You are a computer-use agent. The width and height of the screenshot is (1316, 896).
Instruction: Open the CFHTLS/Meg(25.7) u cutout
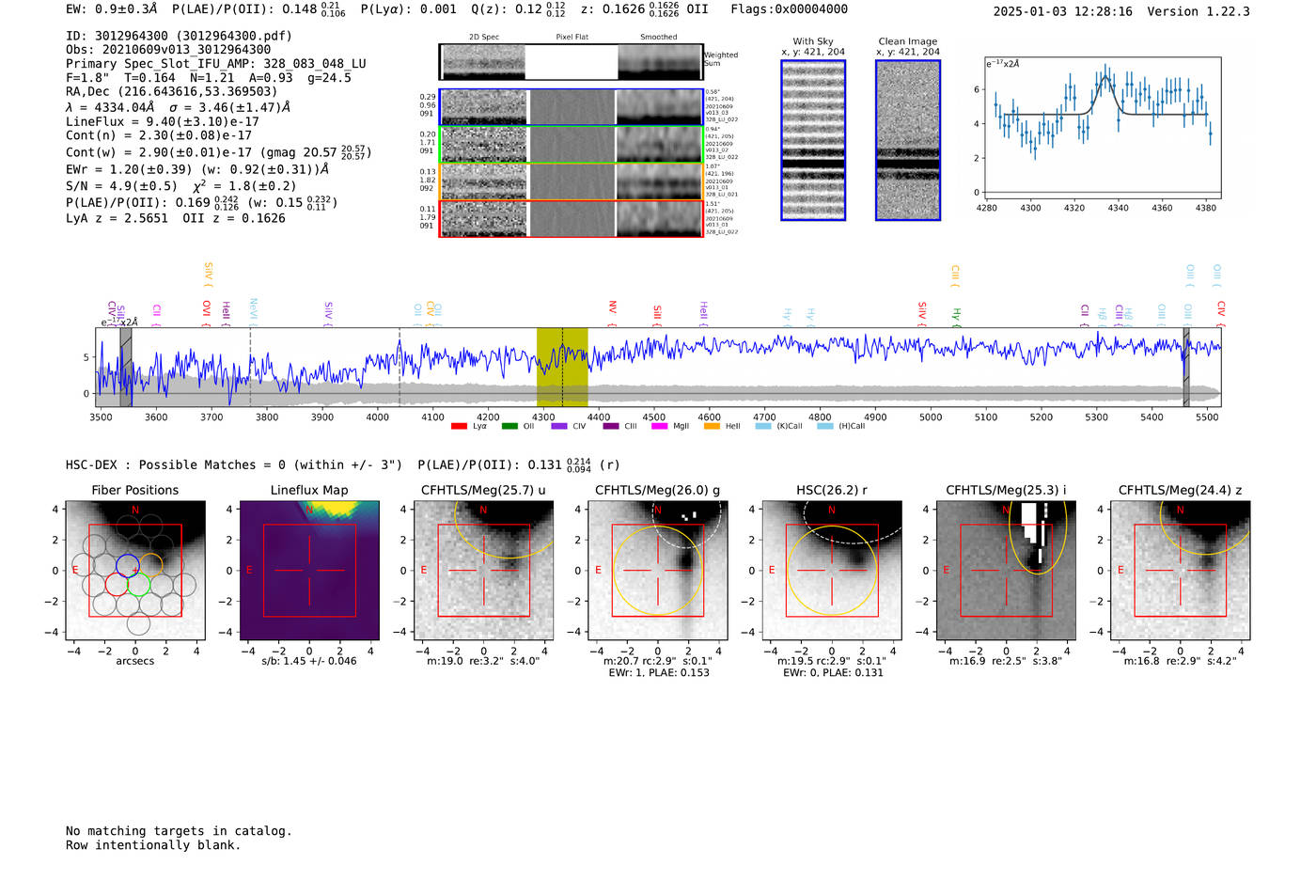tap(483, 571)
